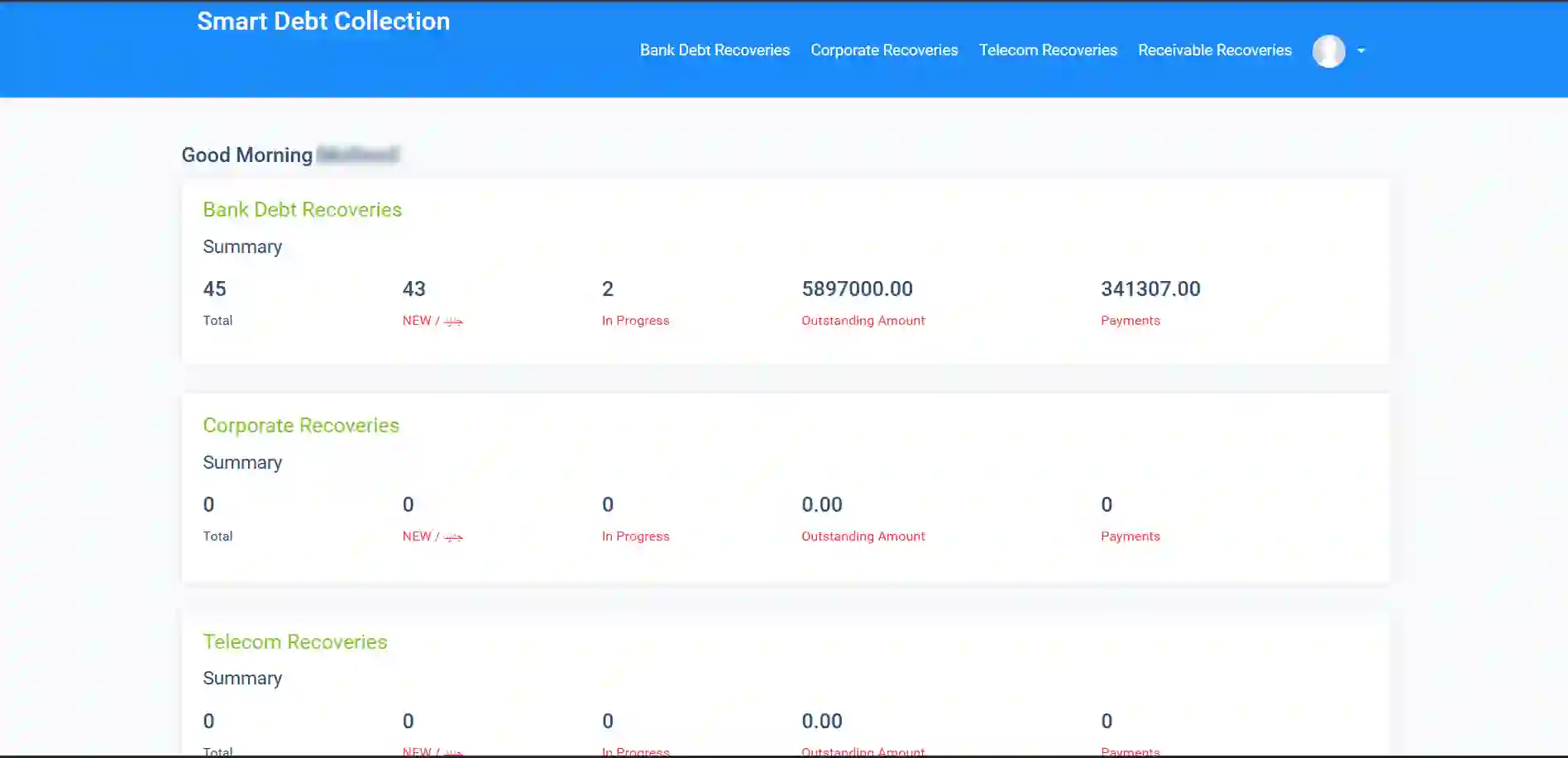Open the Corporate Recoveries section heading link
This screenshot has width=1568, height=758.
click(x=301, y=425)
